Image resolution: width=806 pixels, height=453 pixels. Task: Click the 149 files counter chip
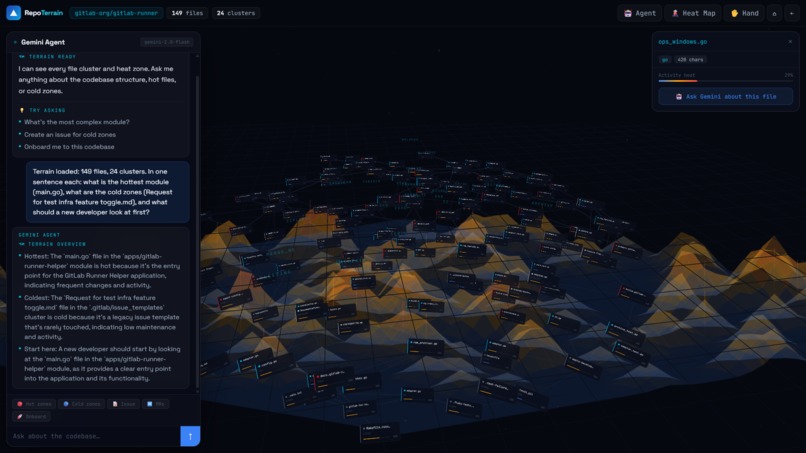pos(187,13)
